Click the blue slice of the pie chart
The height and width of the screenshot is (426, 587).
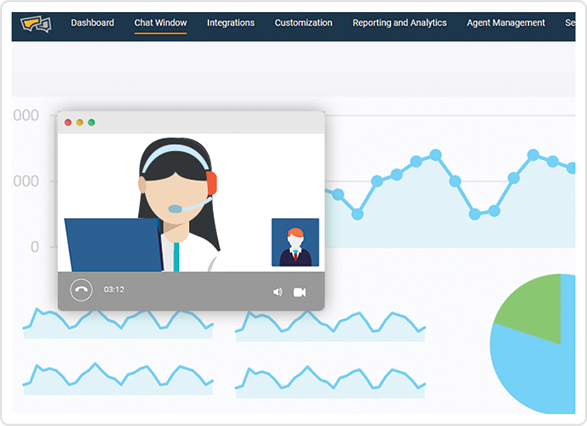tap(532, 371)
